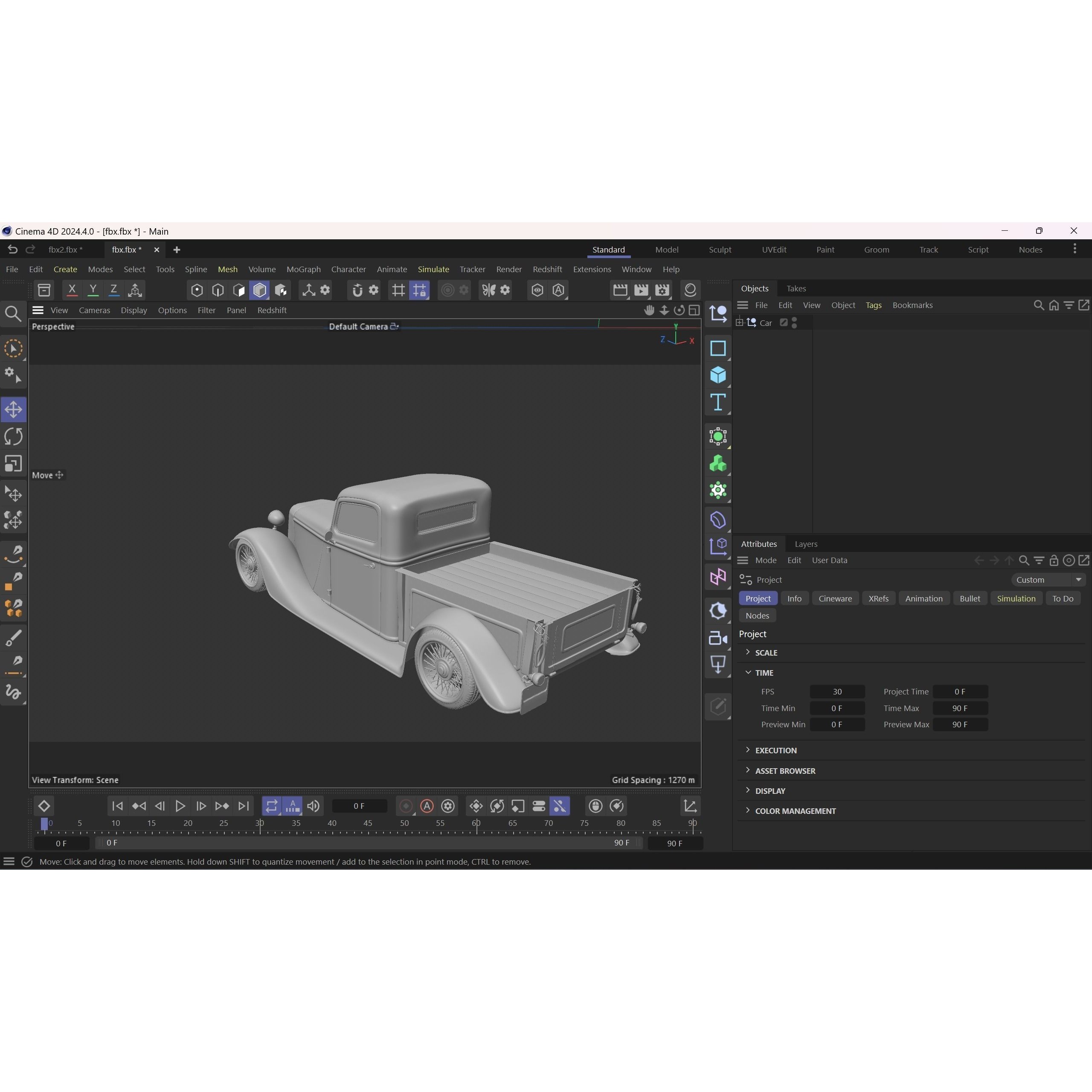
Task: Switch to the Takes tab
Action: (796, 288)
